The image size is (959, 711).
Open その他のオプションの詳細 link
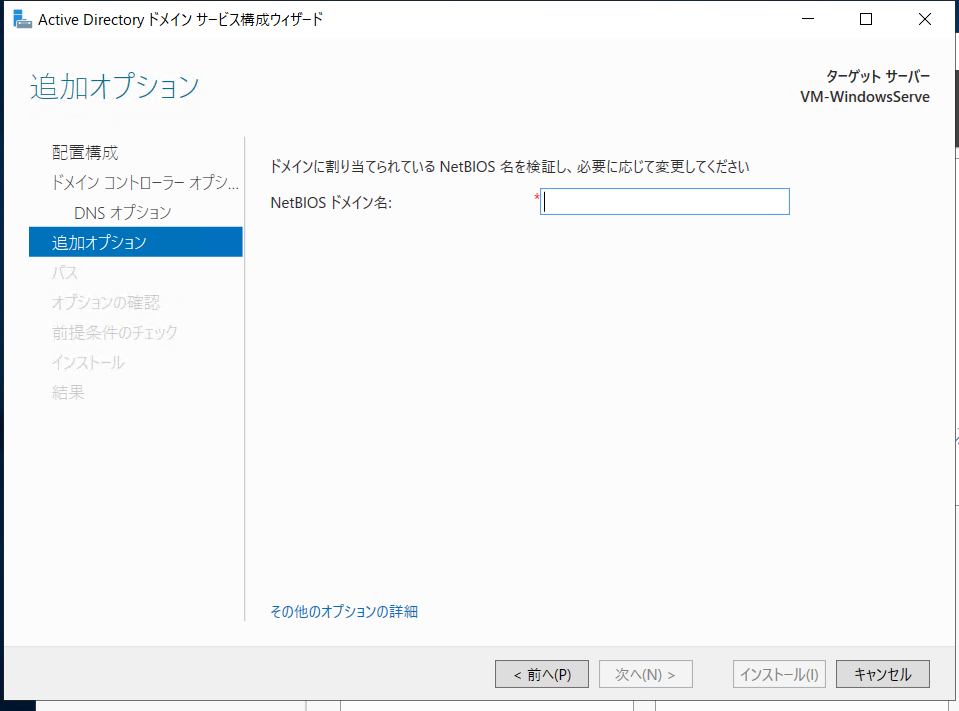pyautogui.click(x=344, y=611)
